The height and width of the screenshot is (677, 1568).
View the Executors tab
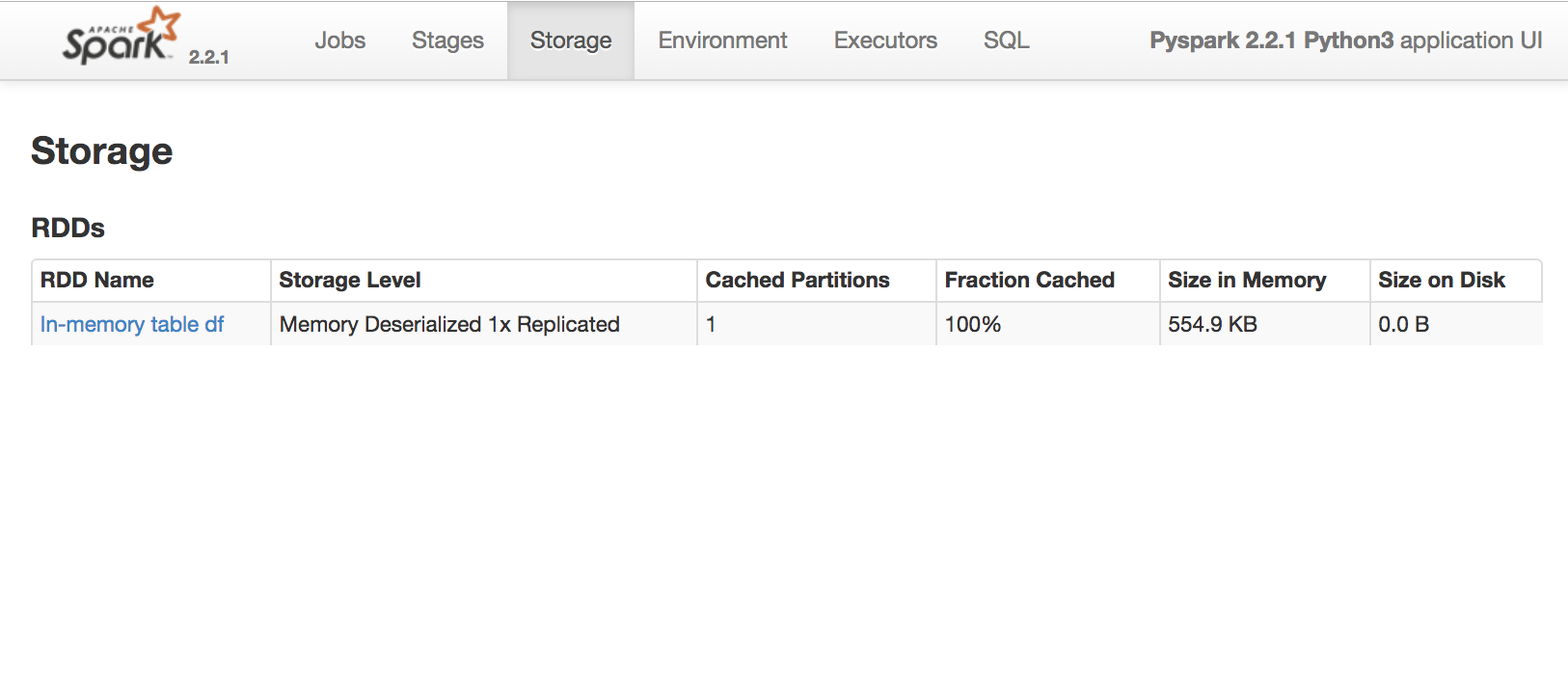(x=885, y=41)
